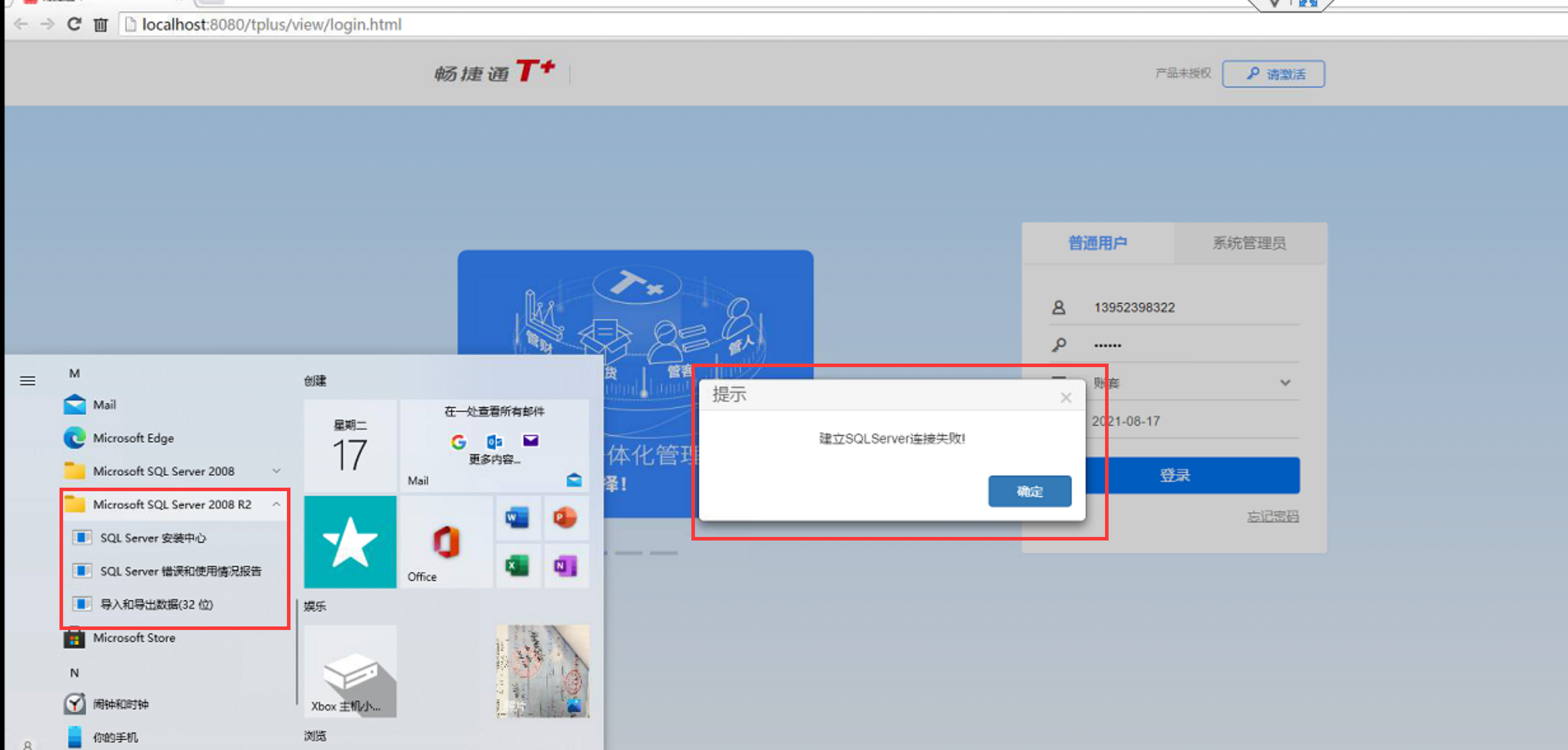Click the teal star tile
This screenshot has width=1568, height=750.
[350, 542]
